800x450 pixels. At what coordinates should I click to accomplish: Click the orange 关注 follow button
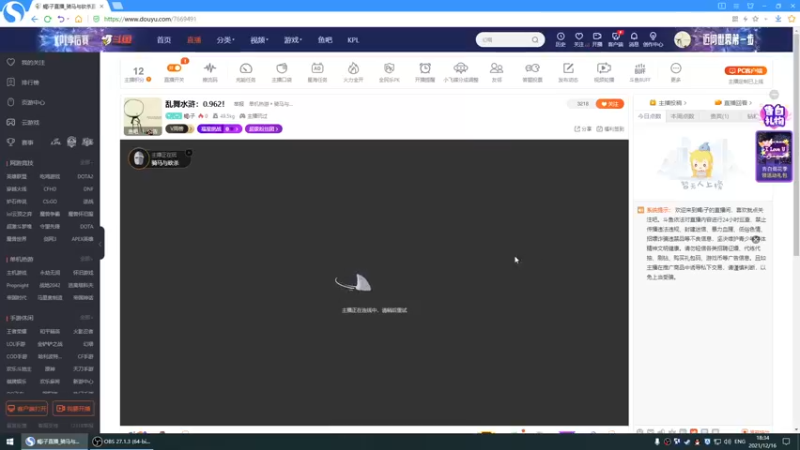pos(610,104)
